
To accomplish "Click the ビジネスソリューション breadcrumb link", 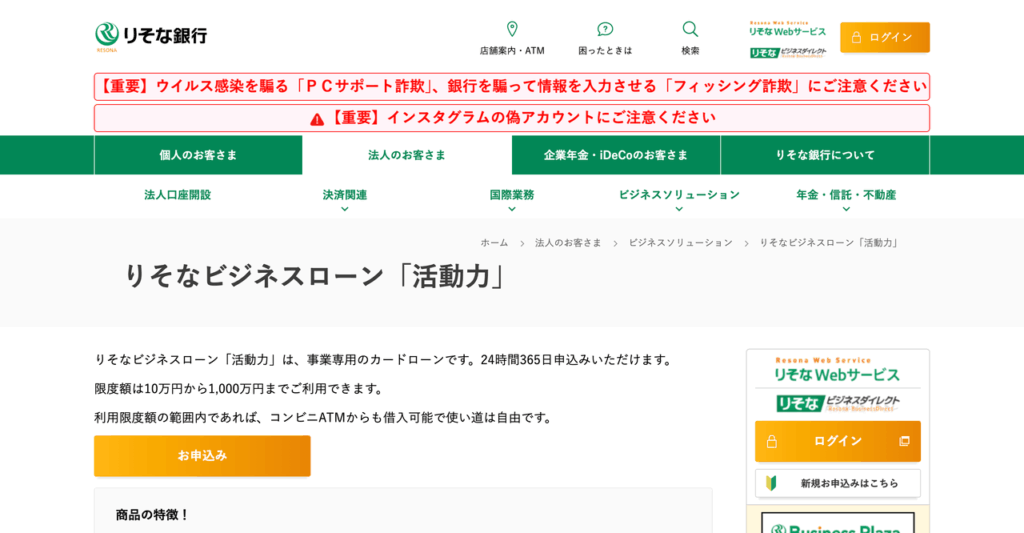I will pyautogui.click(x=680, y=243).
